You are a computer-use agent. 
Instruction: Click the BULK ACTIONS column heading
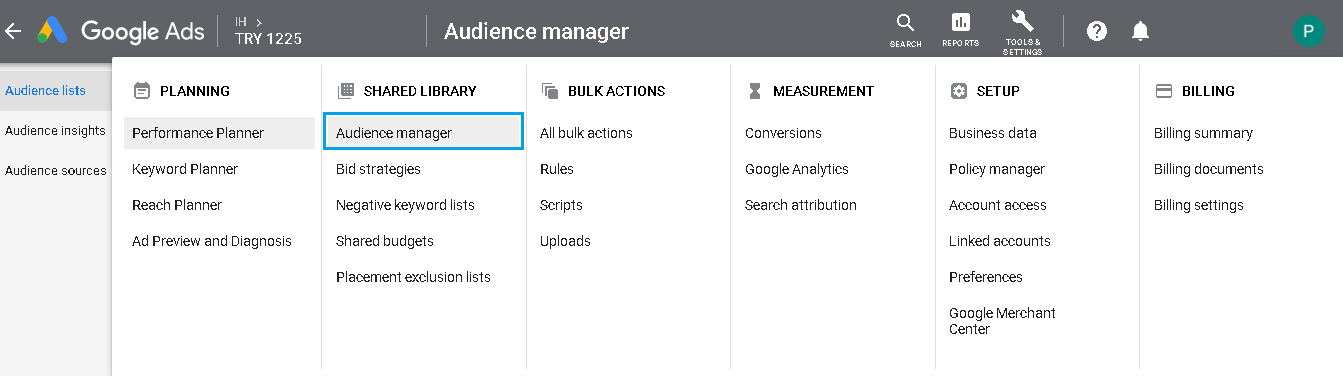(x=617, y=91)
